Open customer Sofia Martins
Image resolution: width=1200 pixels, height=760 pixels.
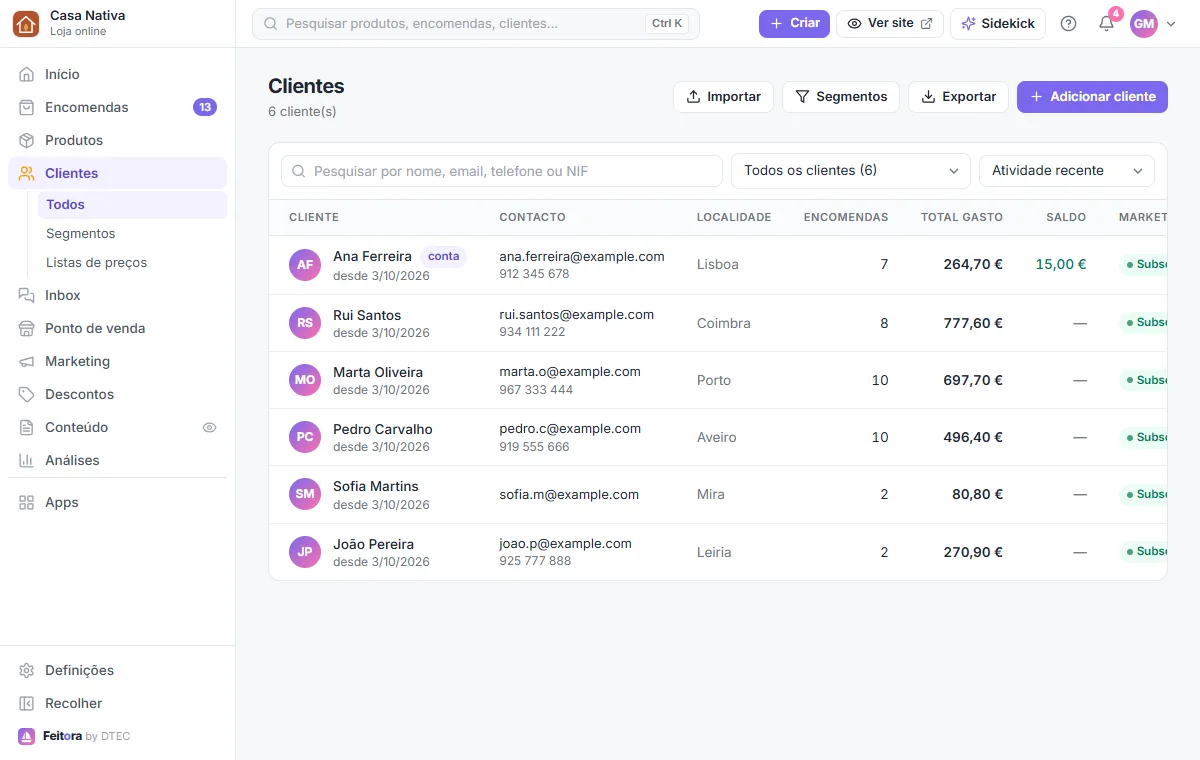coord(376,486)
